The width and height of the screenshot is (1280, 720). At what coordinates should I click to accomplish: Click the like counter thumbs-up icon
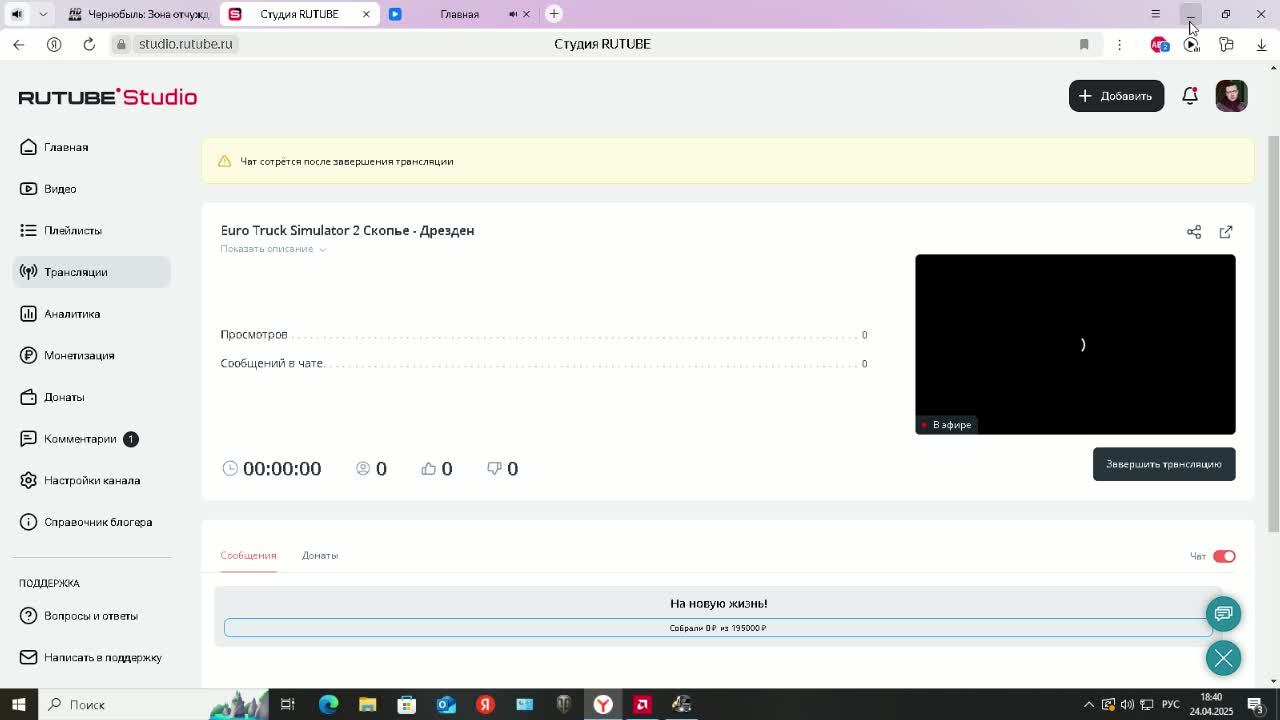(x=429, y=468)
